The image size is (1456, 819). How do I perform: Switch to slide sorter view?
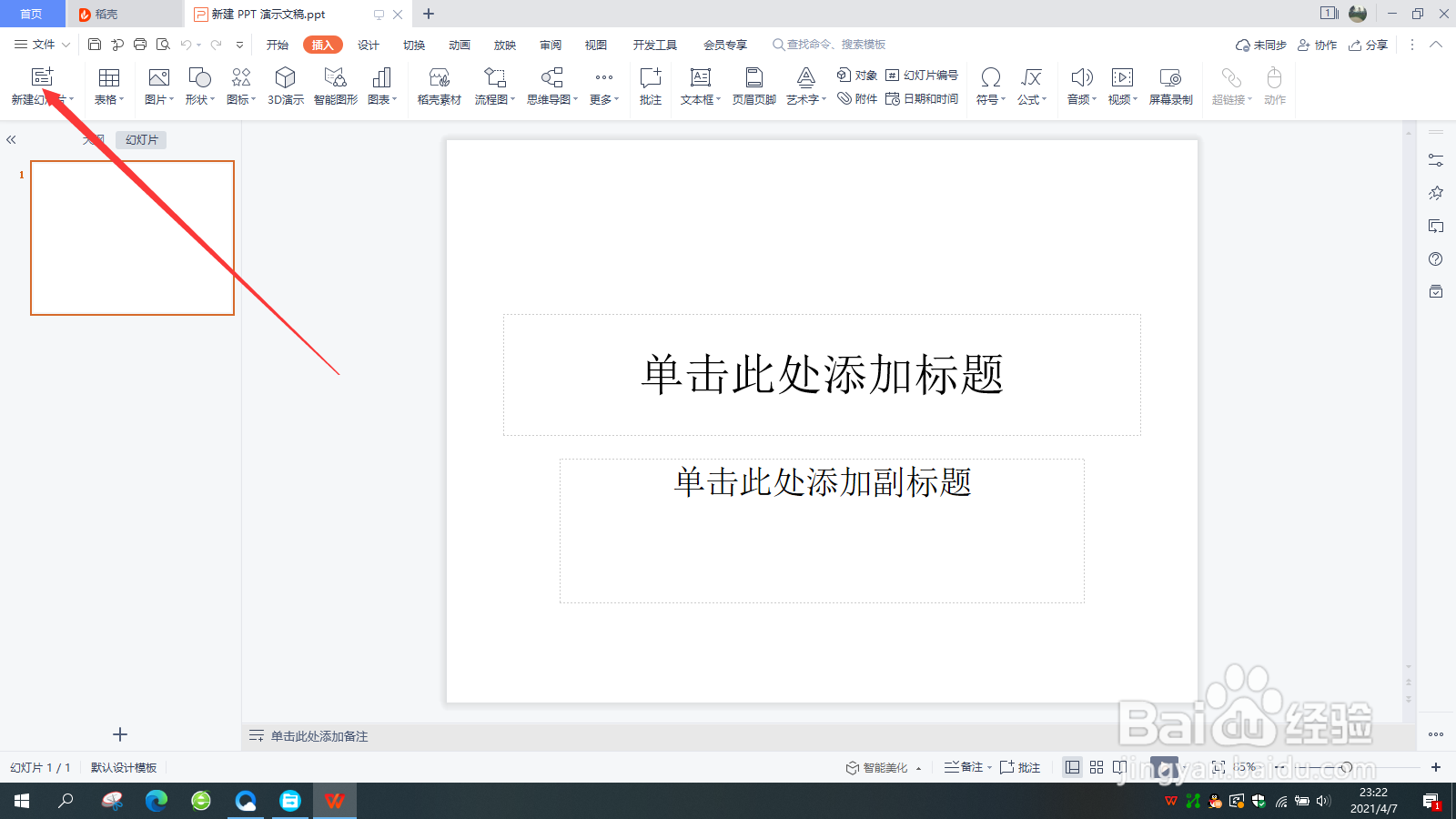1096,767
